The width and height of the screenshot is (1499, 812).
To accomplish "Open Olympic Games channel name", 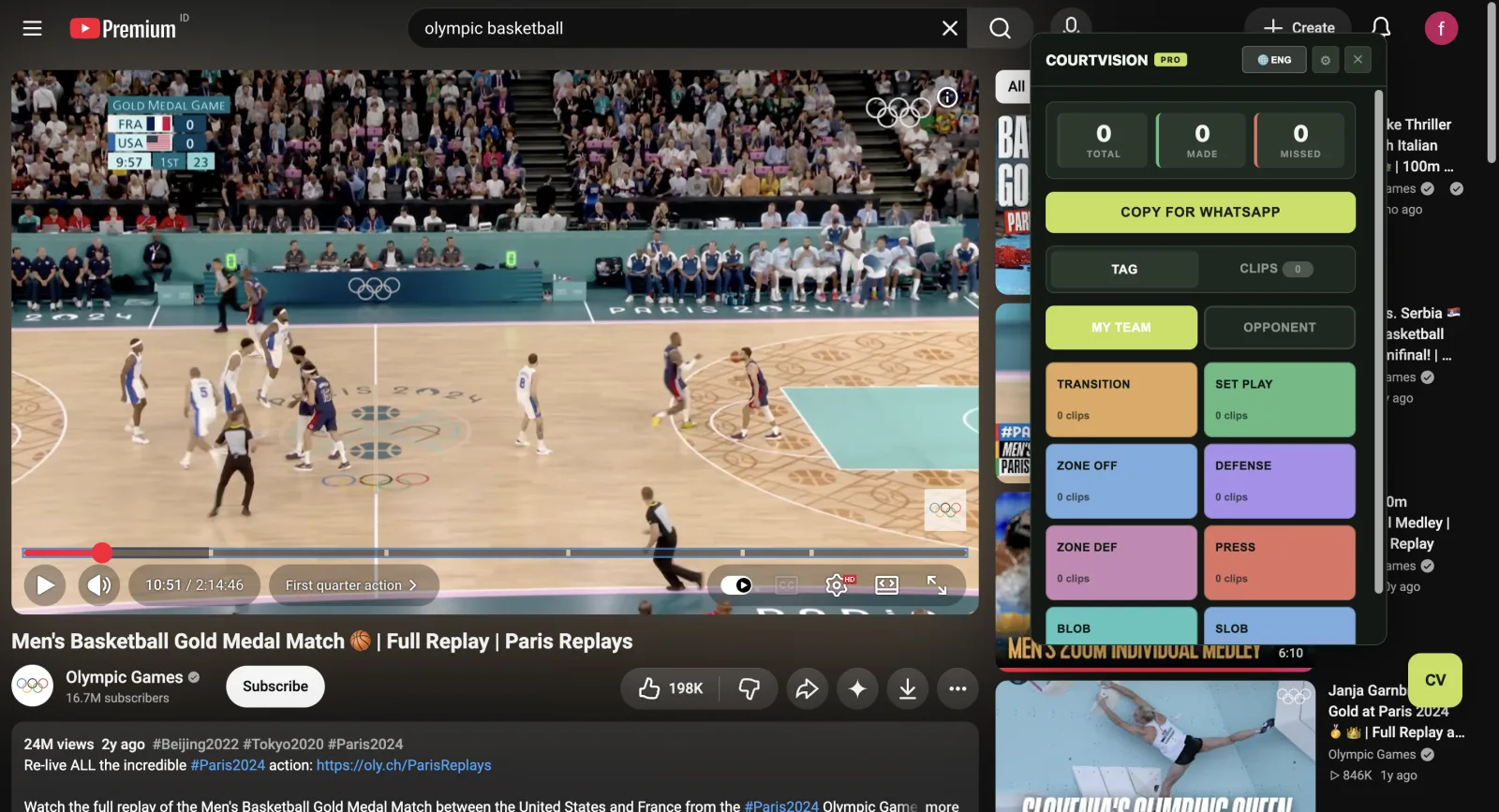I will pos(125,677).
